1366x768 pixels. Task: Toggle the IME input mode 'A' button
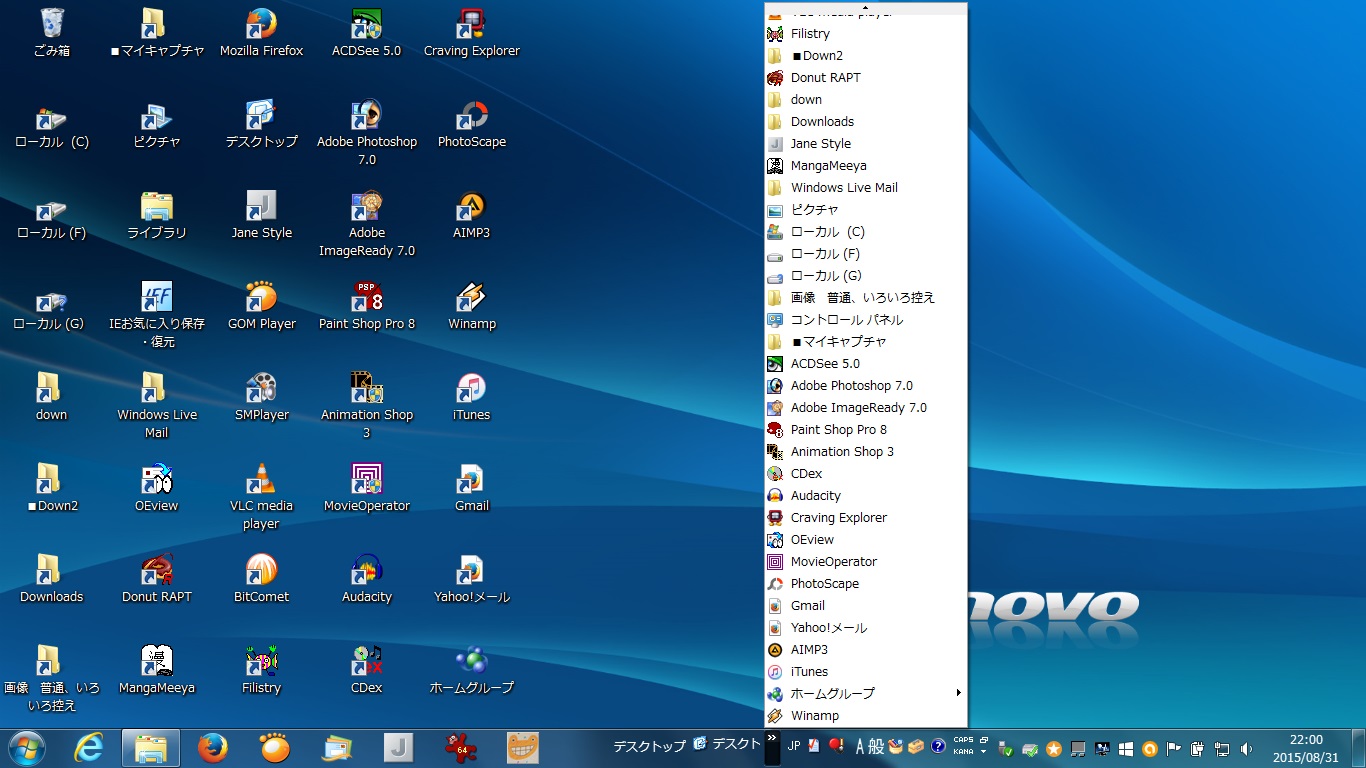pyautogui.click(x=860, y=746)
